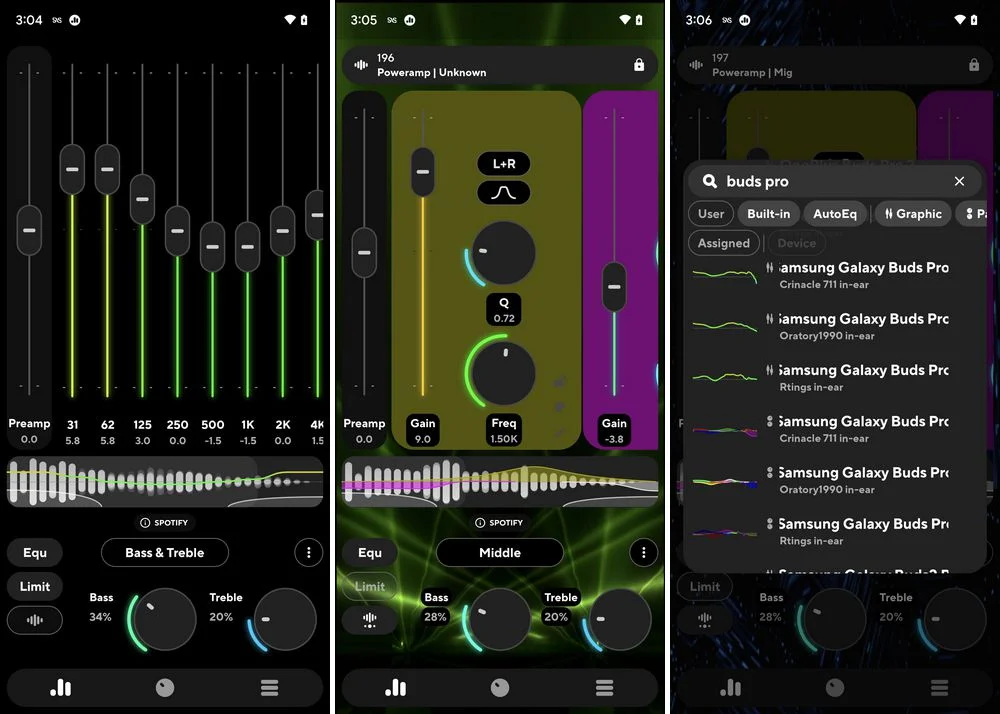Screen dimensions: 1000x714
Task: Click the 500 Hz band slider handle
Action: tap(212, 247)
